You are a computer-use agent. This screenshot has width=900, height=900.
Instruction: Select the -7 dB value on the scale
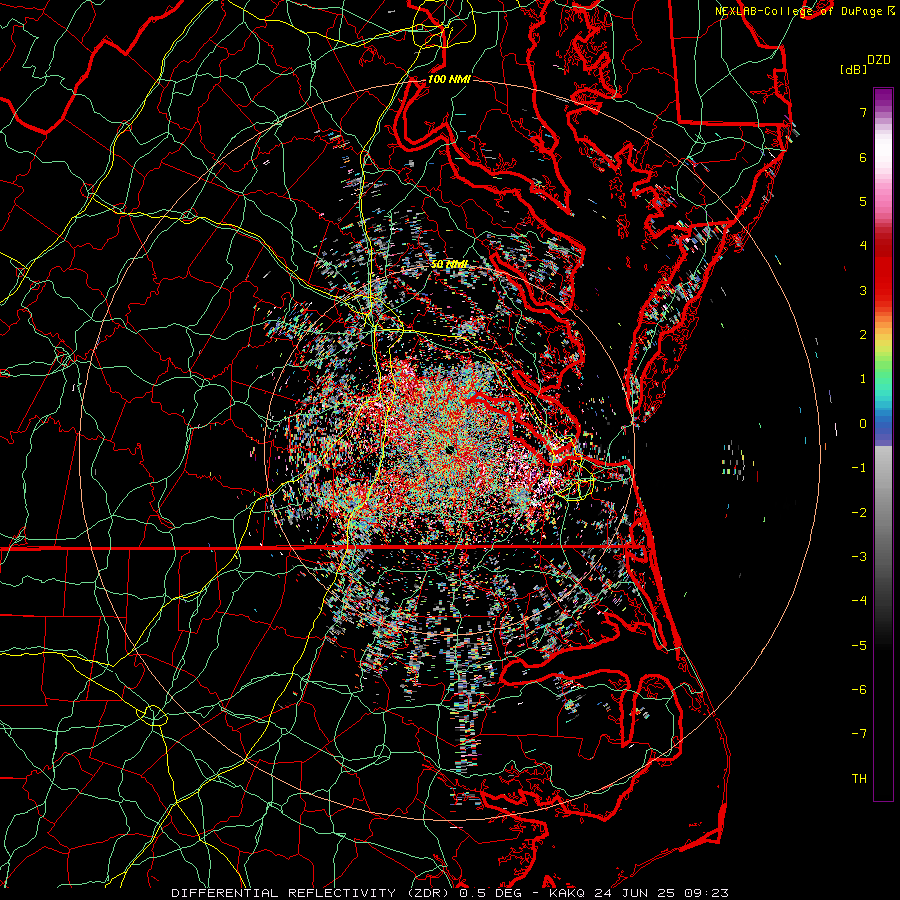pos(859,734)
